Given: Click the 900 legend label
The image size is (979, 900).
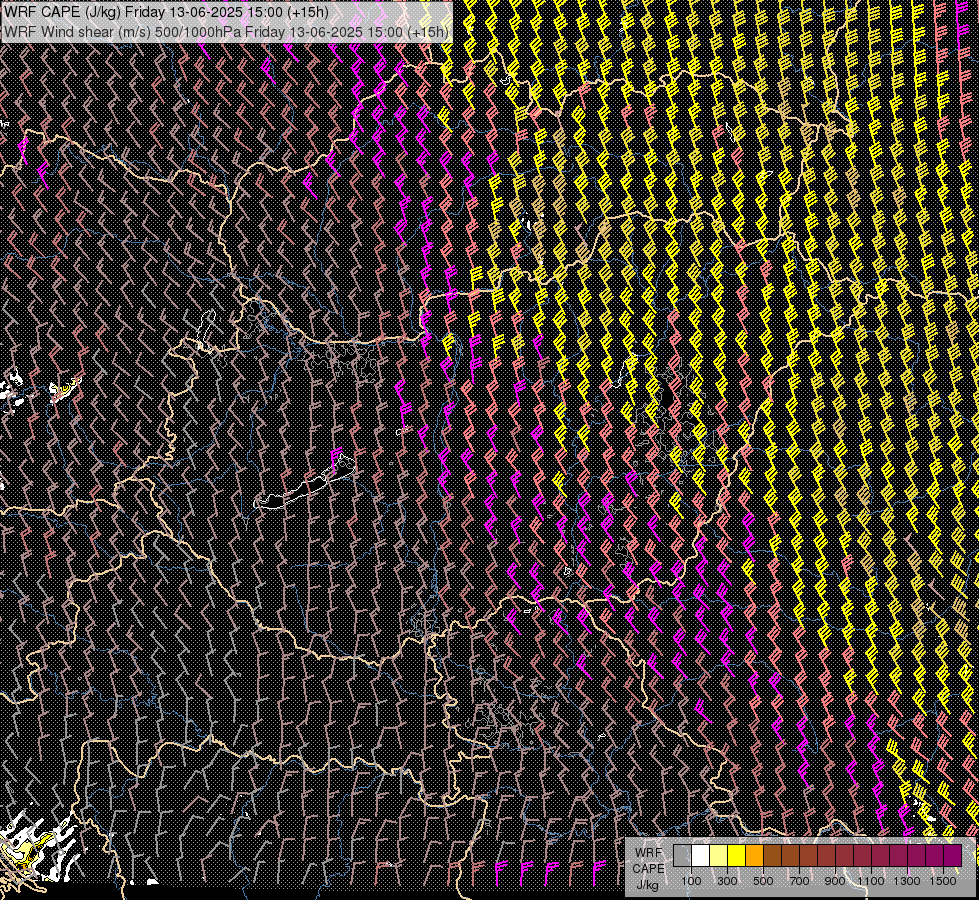Looking at the screenshot, I should pos(835,881).
